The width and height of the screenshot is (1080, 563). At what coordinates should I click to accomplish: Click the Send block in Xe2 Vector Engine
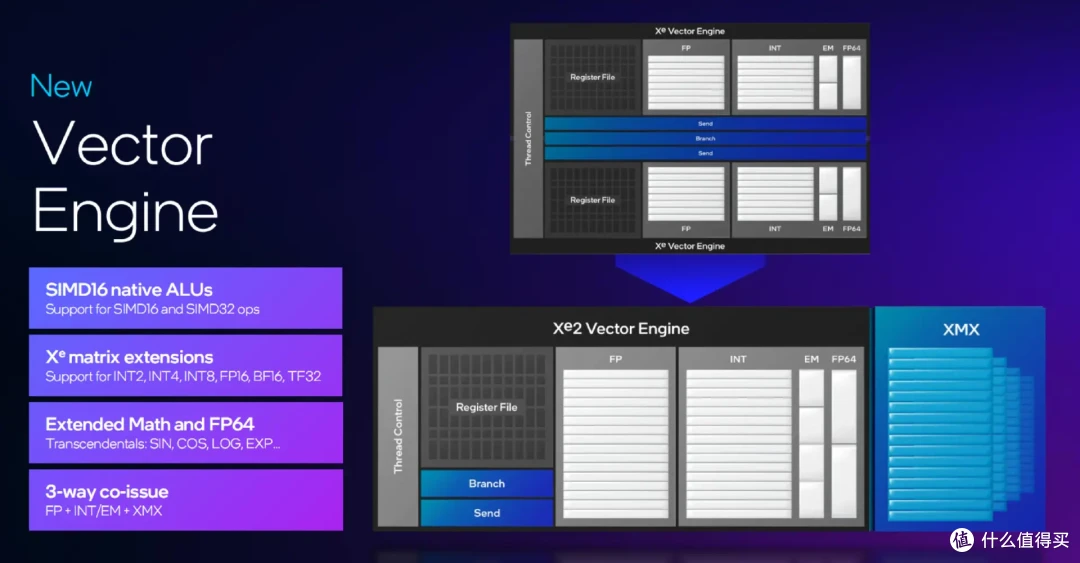[487, 513]
